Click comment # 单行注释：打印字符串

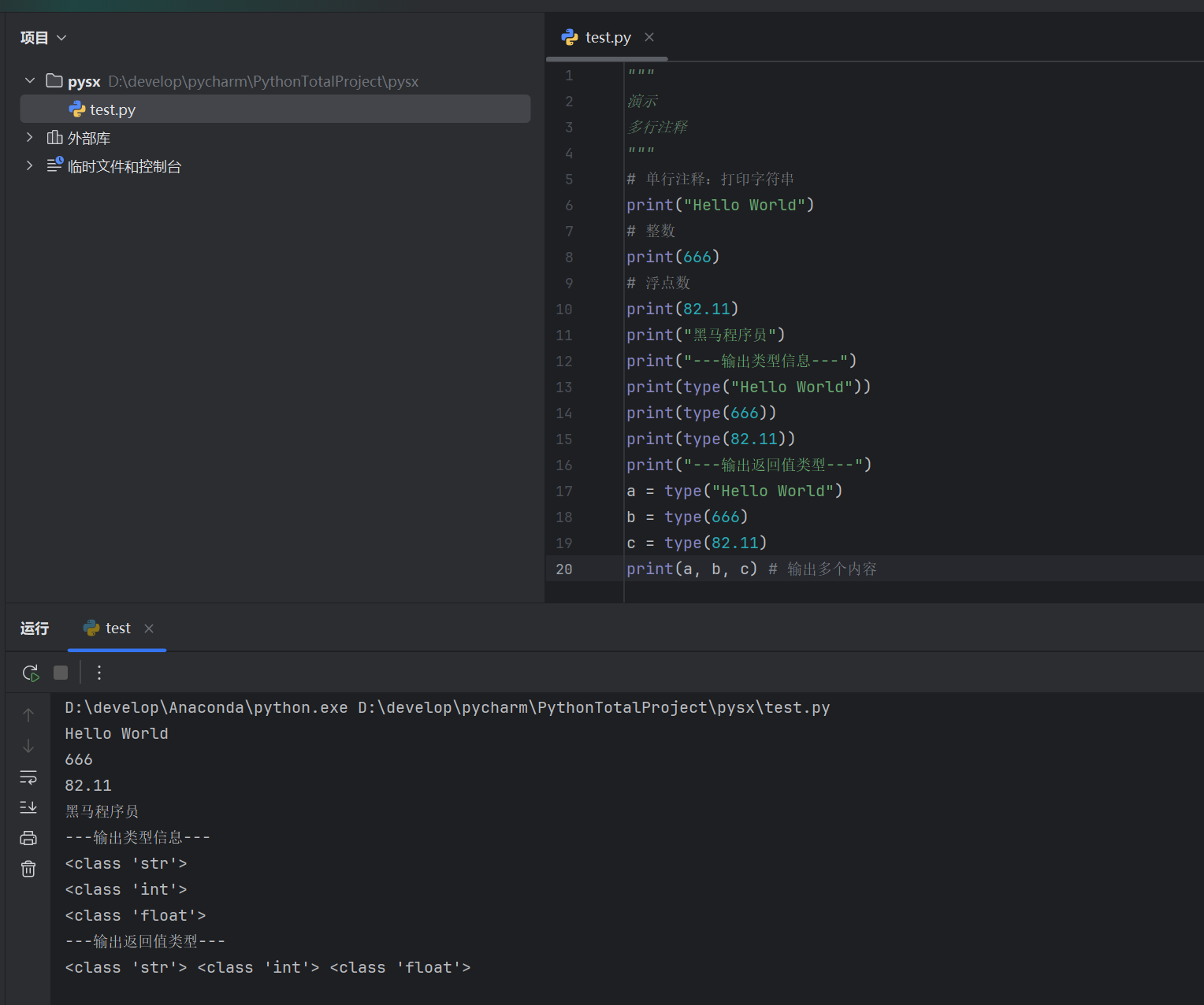pos(710,179)
